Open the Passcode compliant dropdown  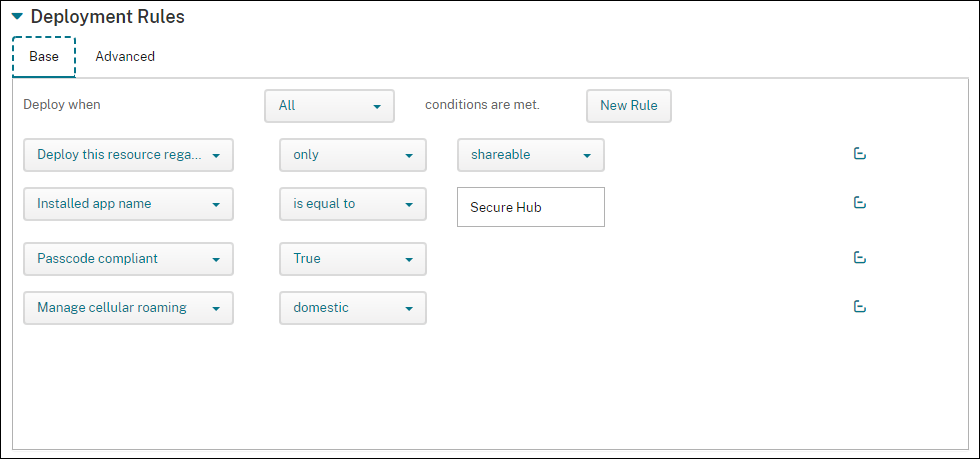click(128, 259)
